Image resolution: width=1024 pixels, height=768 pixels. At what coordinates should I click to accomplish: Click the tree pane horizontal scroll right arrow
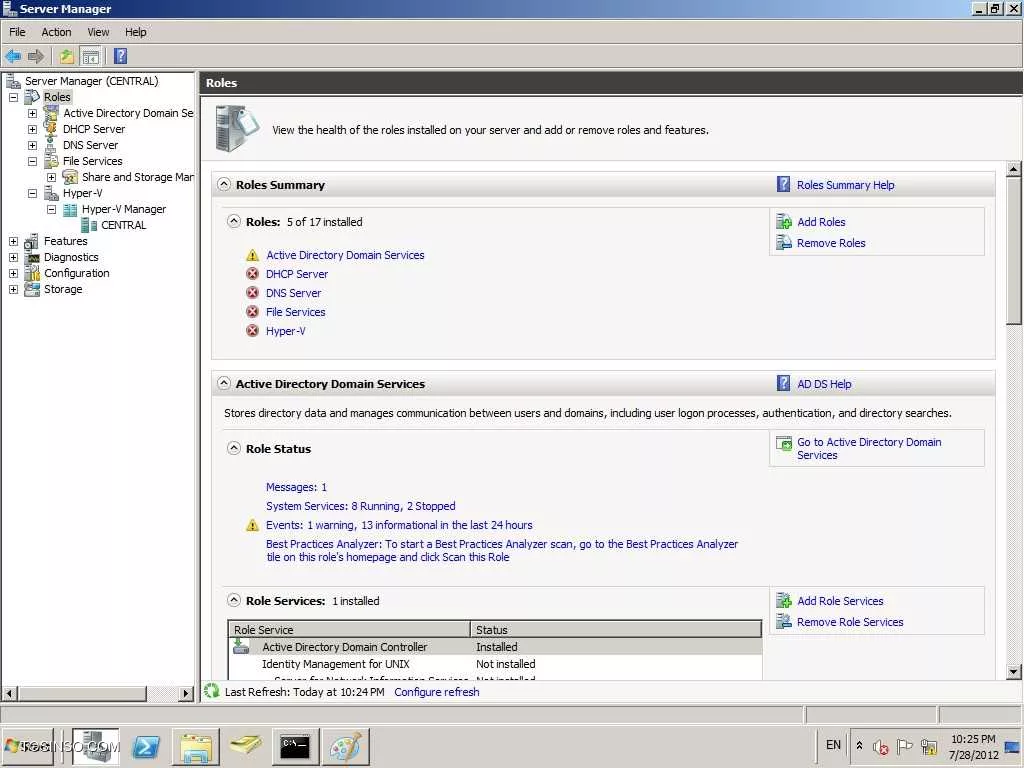tap(186, 693)
